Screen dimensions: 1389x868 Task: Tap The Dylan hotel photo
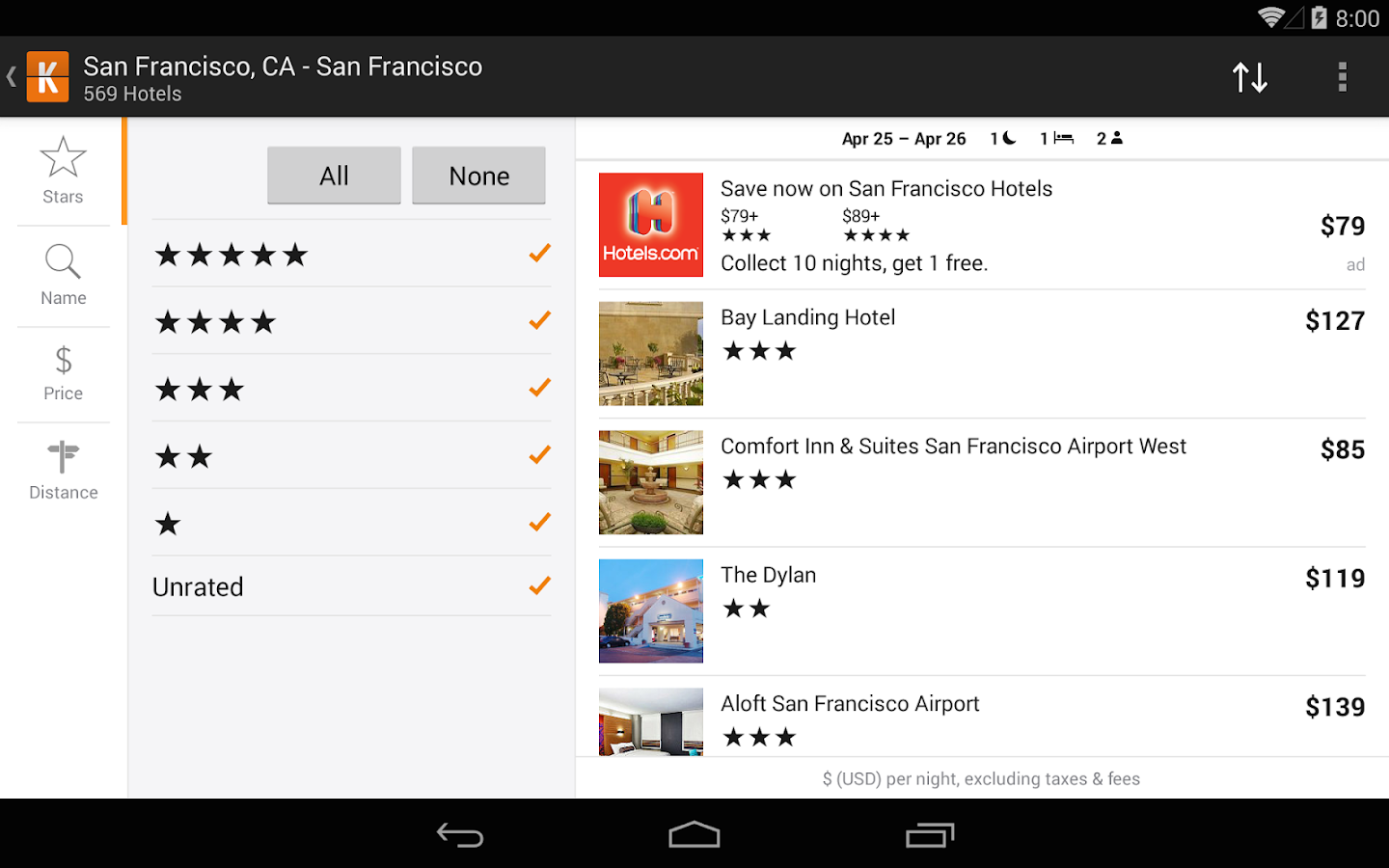pyautogui.click(x=651, y=610)
